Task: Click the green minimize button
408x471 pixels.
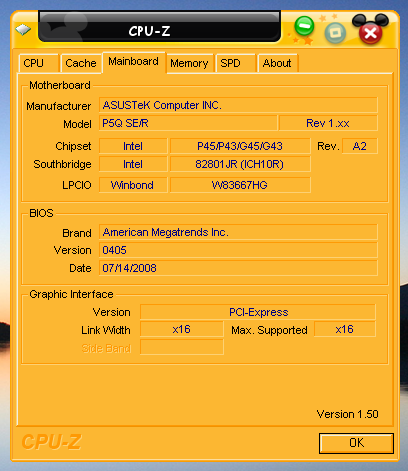Action: click(x=304, y=26)
